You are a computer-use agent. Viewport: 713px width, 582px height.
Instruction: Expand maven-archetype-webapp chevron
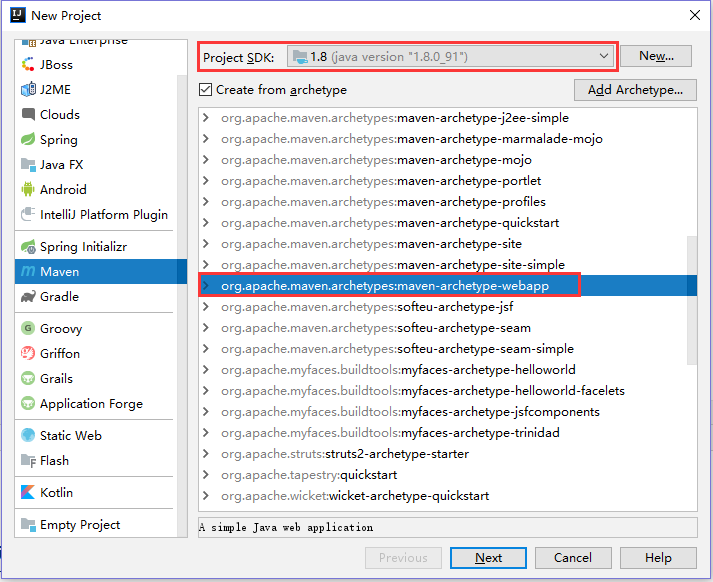coord(206,286)
